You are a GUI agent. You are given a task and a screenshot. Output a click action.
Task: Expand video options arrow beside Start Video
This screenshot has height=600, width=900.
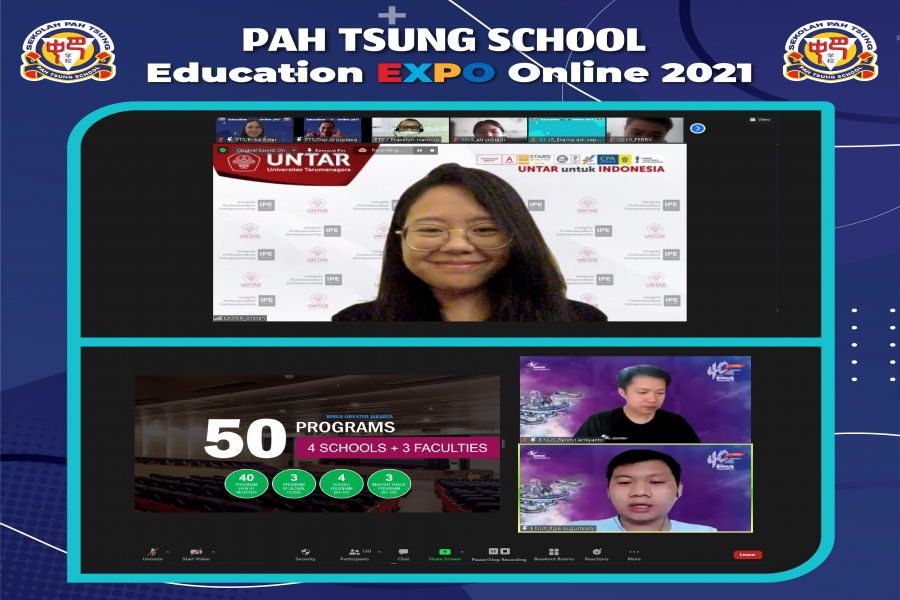click(213, 551)
